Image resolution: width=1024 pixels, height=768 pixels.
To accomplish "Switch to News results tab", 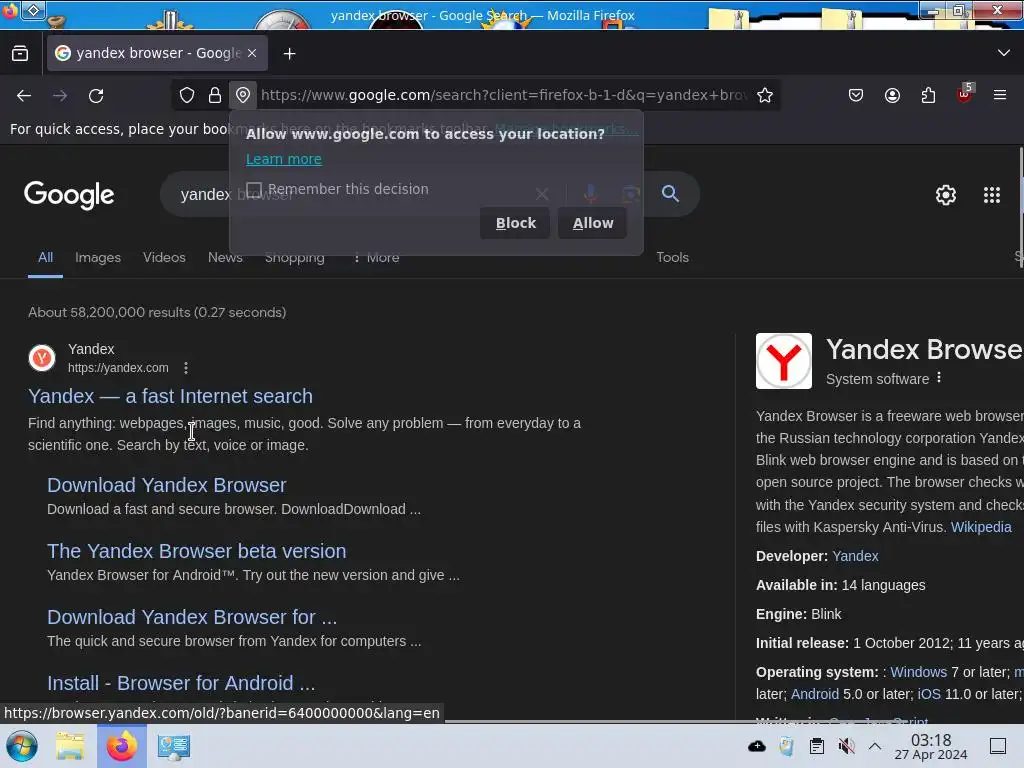I will [x=225, y=257].
